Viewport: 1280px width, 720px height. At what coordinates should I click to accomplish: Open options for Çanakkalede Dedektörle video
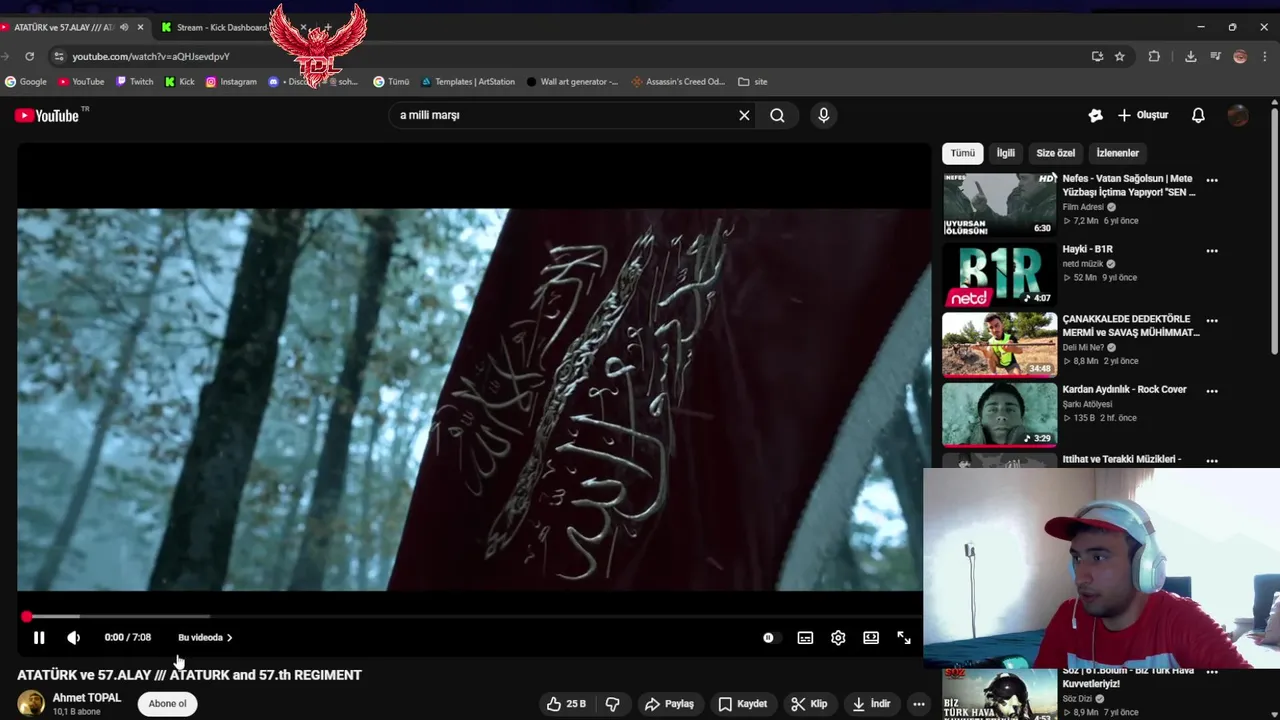coord(1212,320)
